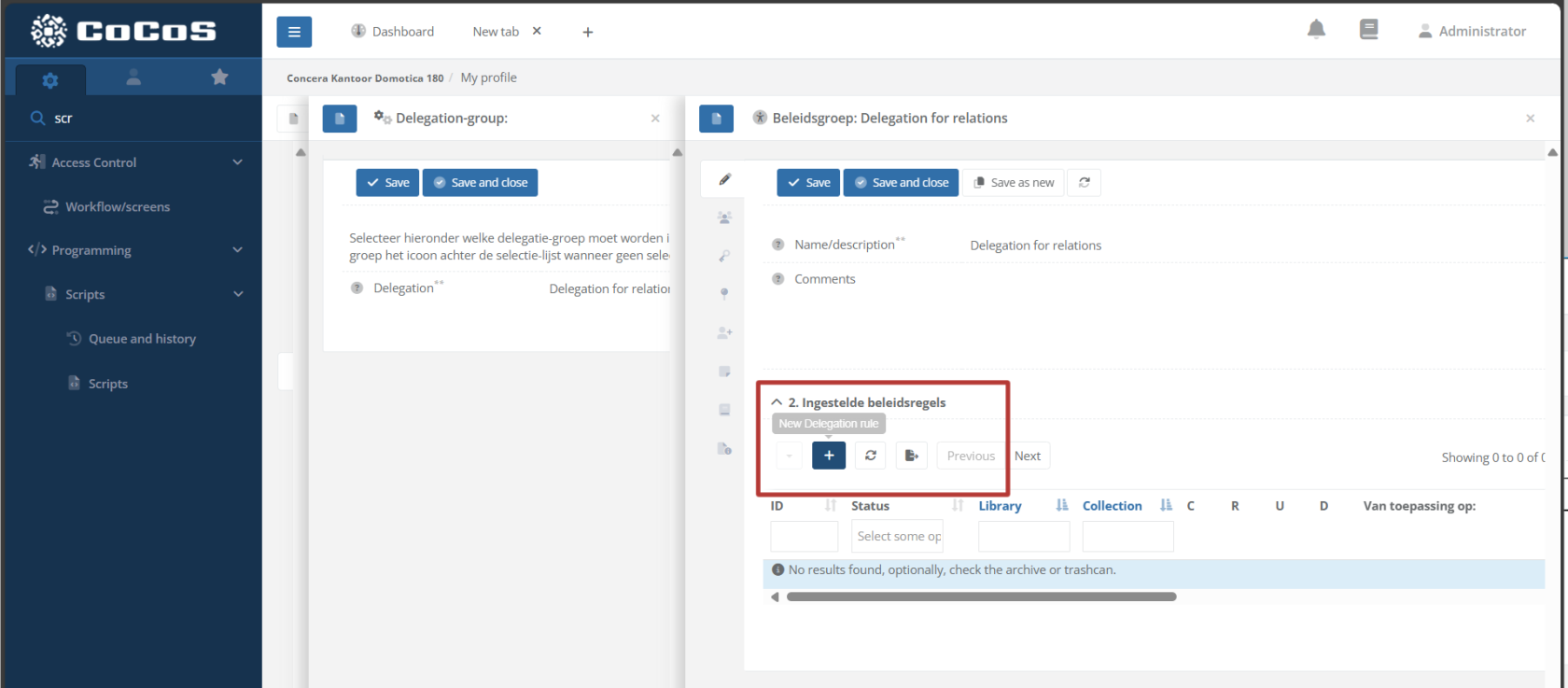
Task: Switch to the Dashboard tab
Action: pyautogui.click(x=393, y=32)
